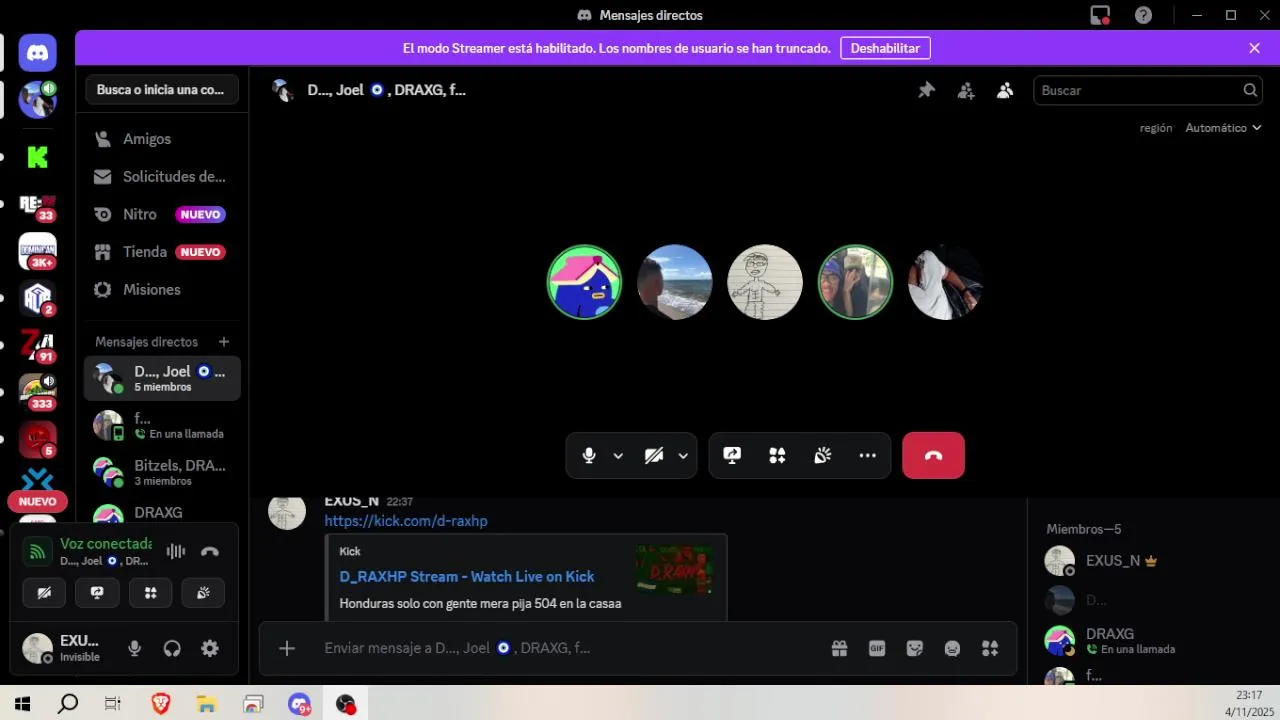
Task: Toggle noise suppression waveform icon
Action: point(176,552)
